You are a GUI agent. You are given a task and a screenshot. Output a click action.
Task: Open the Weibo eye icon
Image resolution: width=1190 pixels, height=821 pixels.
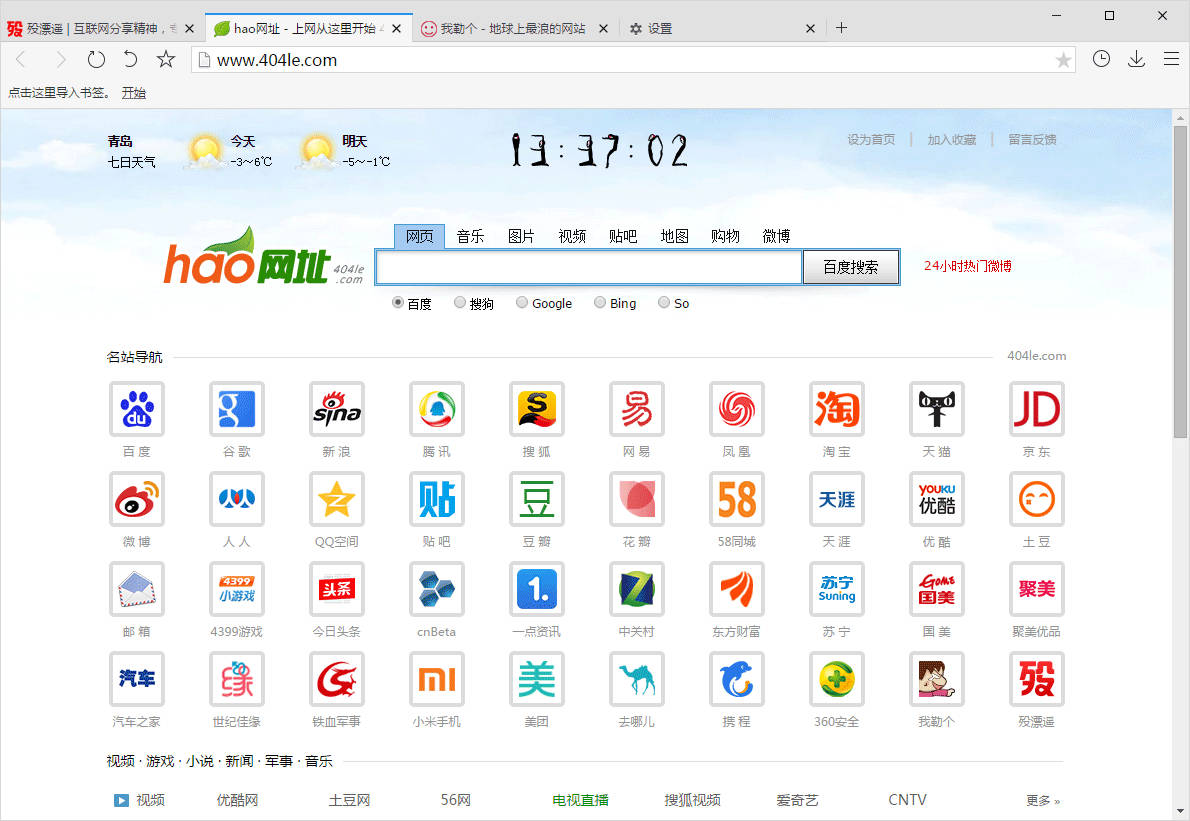pos(137,499)
